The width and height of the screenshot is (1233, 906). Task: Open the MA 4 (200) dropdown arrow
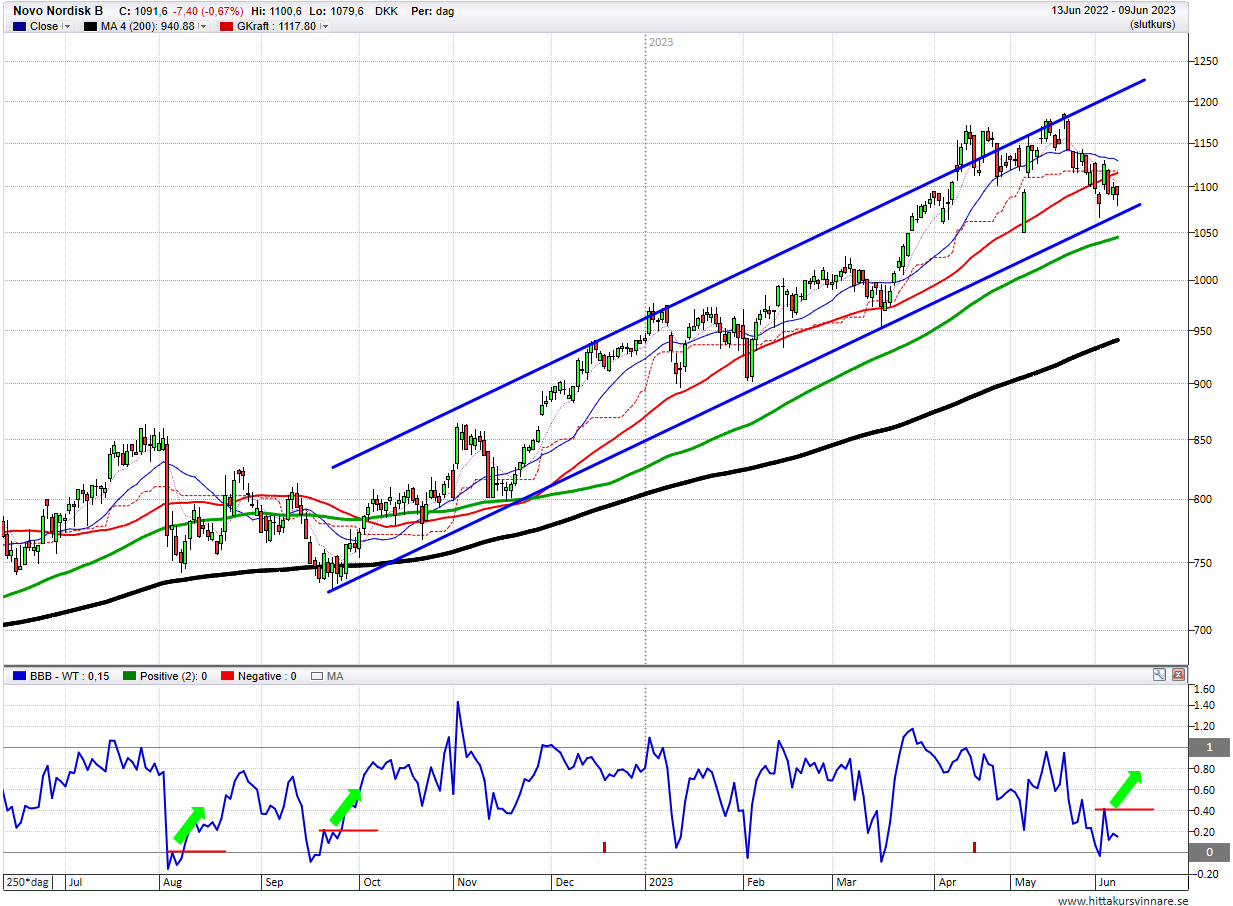202,26
